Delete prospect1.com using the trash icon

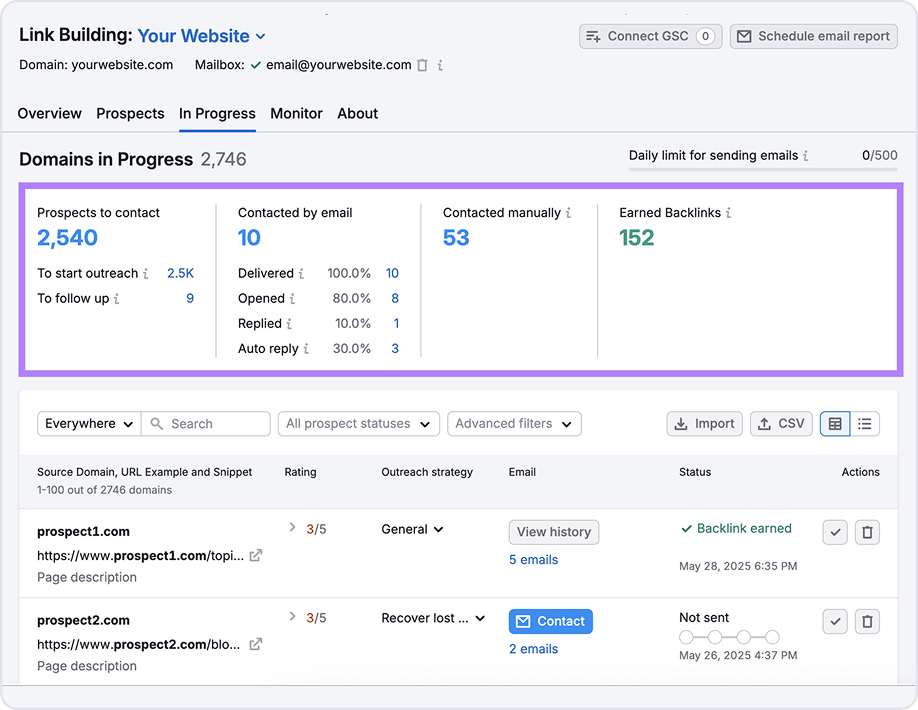[x=867, y=532]
